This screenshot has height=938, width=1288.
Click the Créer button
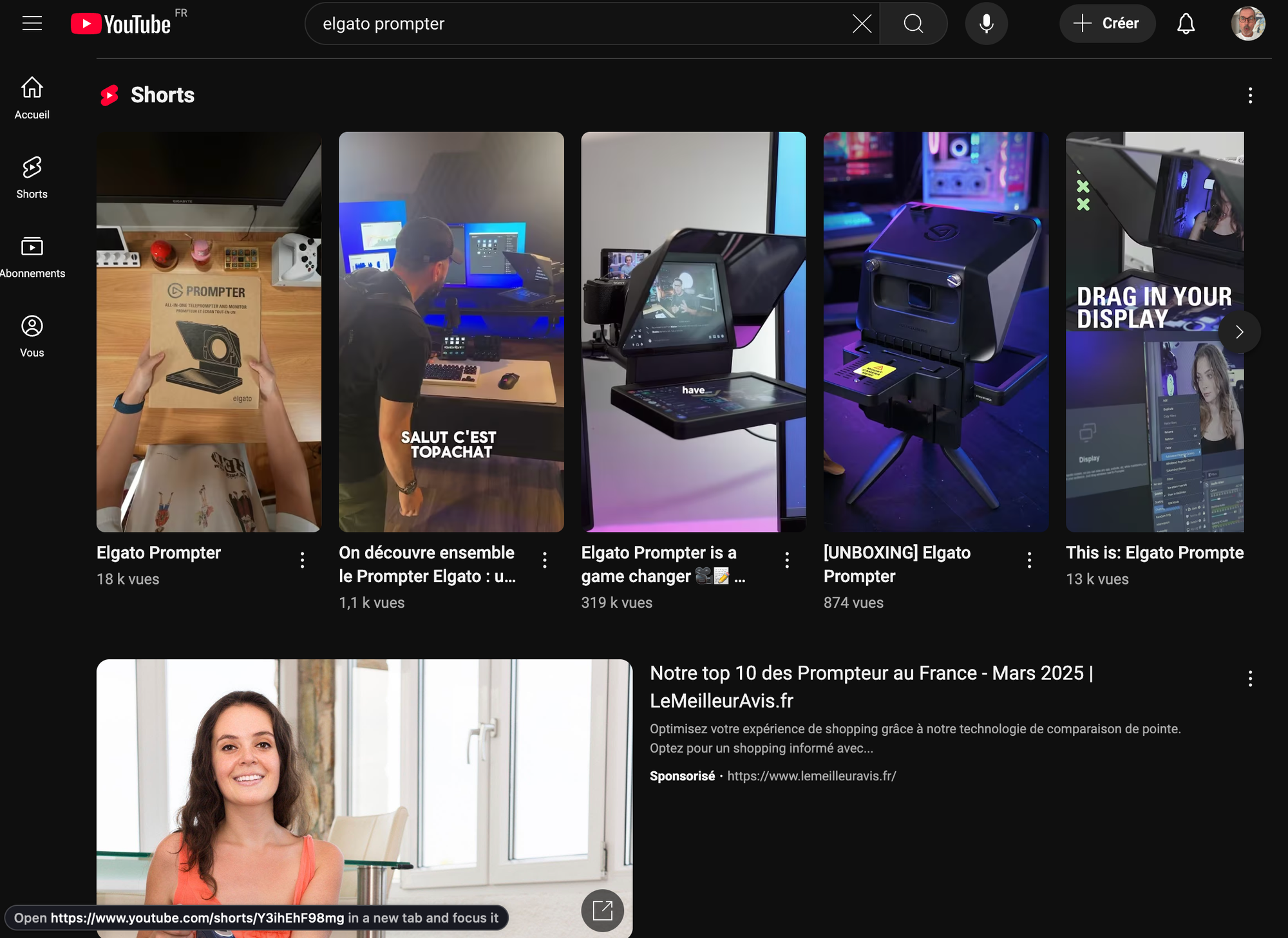pyautogui.click(x=1107, y=24)
